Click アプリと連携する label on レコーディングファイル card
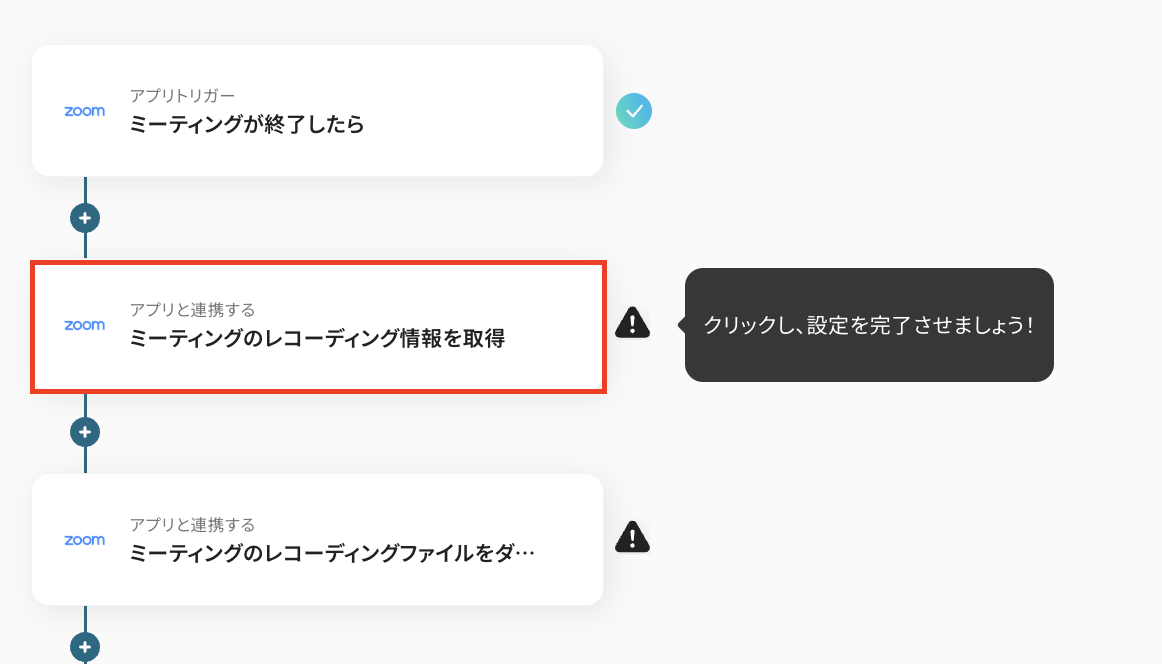 pos(192,525)
